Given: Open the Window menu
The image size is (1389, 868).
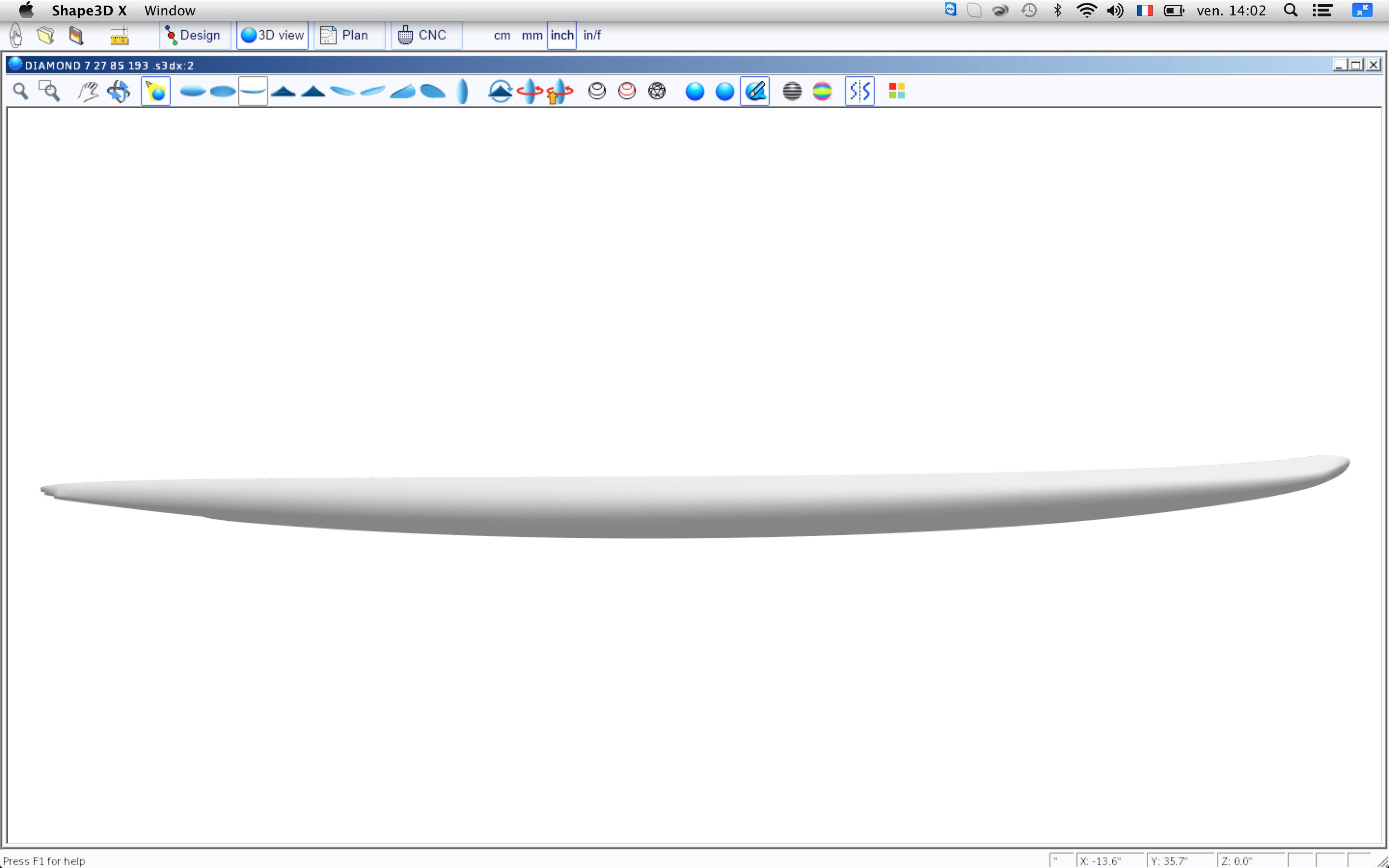Looking at the screenshot, I should pyautogui.click(x=169, y=10).
